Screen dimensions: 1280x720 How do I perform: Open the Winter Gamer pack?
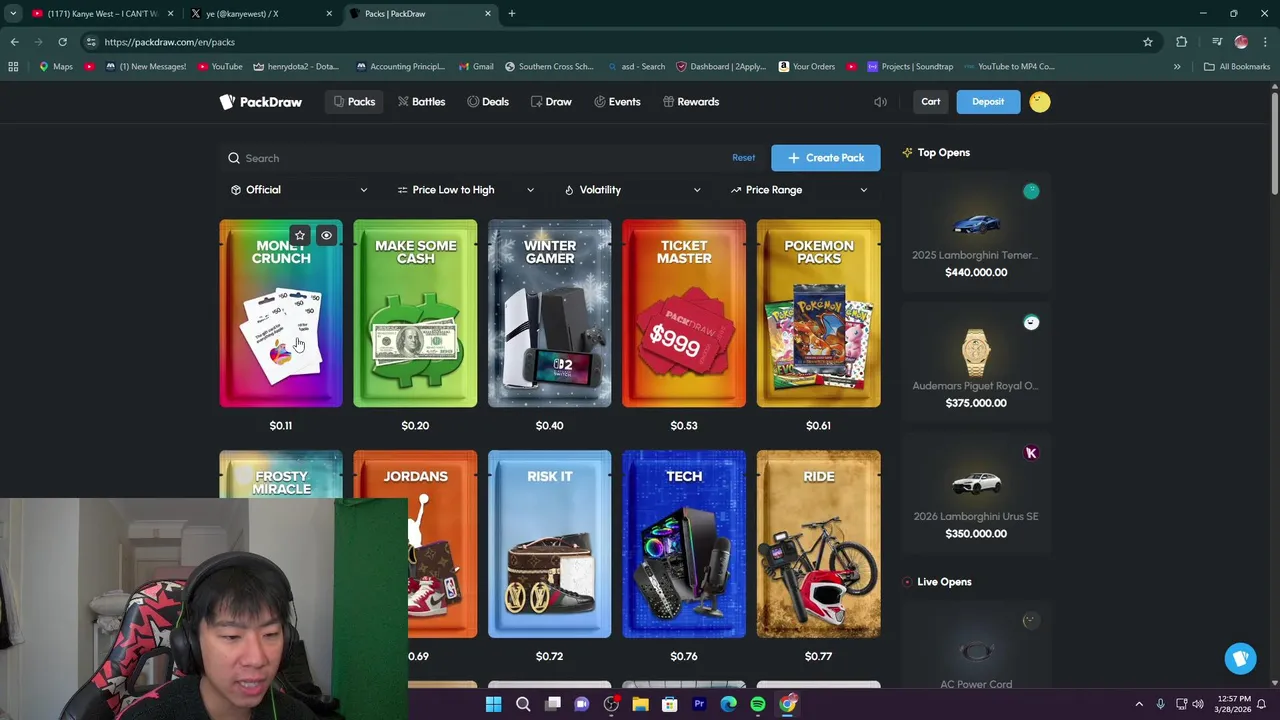click(x=550, y=314)
